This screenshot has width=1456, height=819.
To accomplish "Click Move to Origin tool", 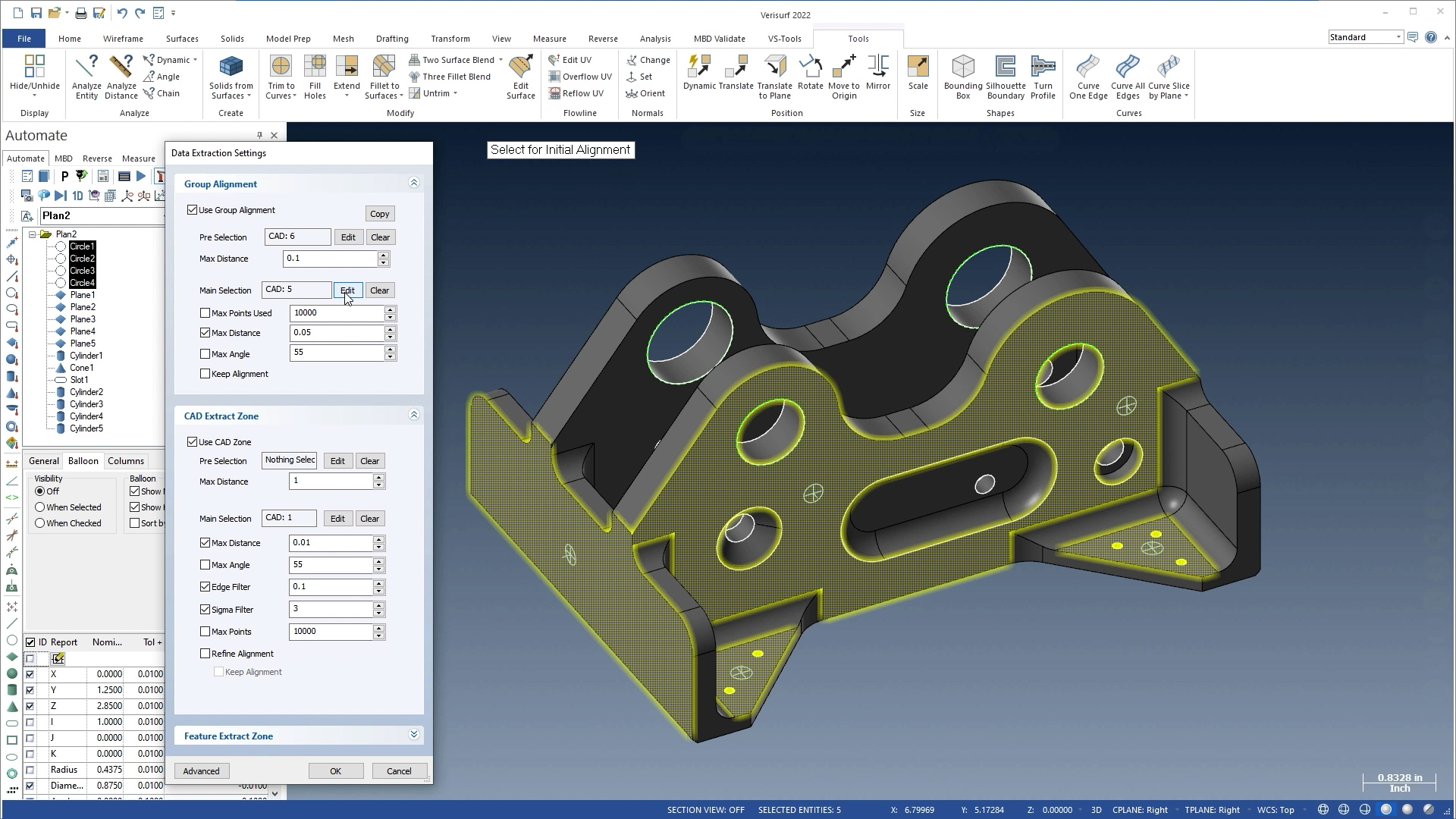I will click(x=844, y=76).
